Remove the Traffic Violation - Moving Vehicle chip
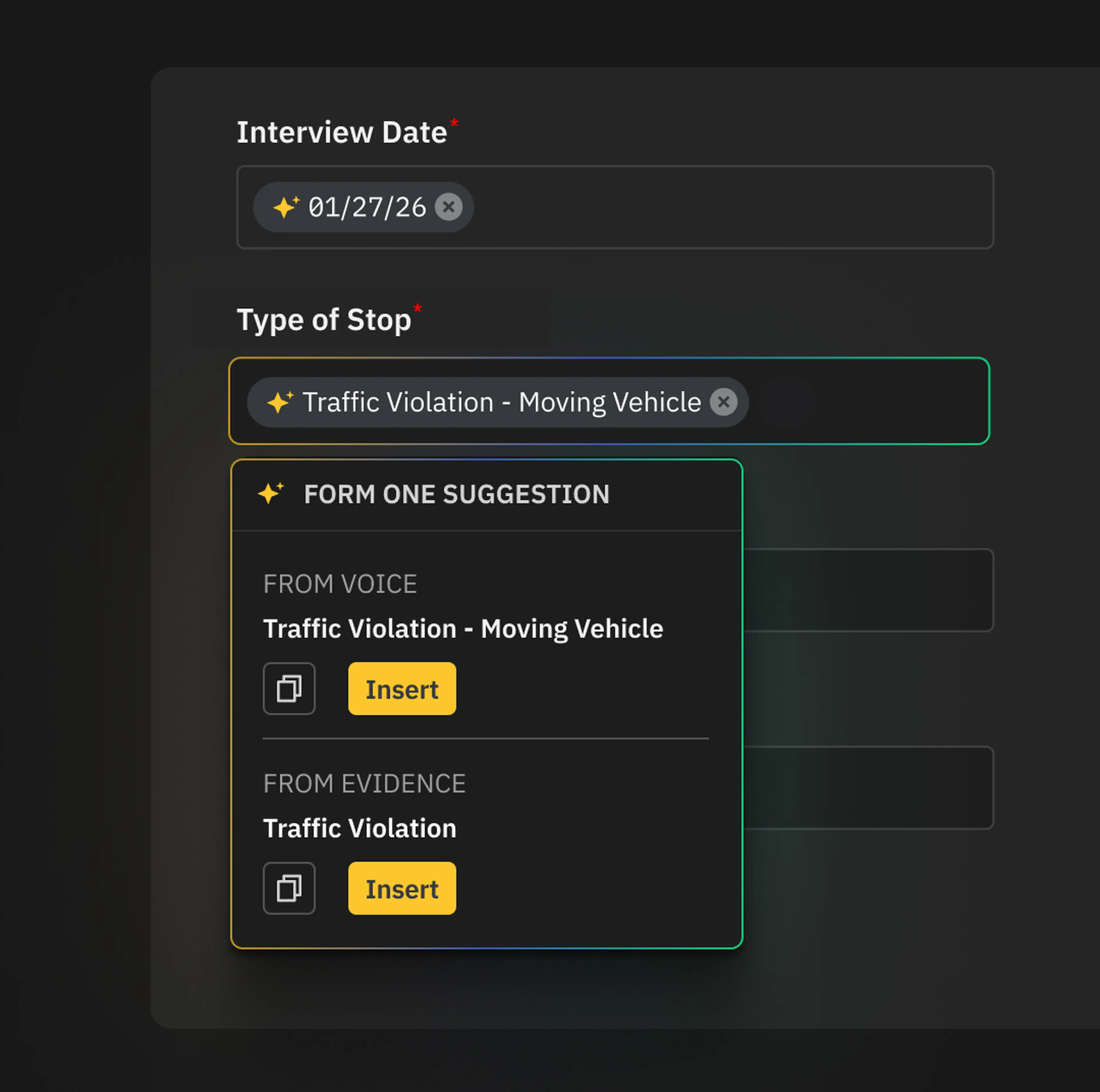1100x1092 pixels. [x=723, y=402]
